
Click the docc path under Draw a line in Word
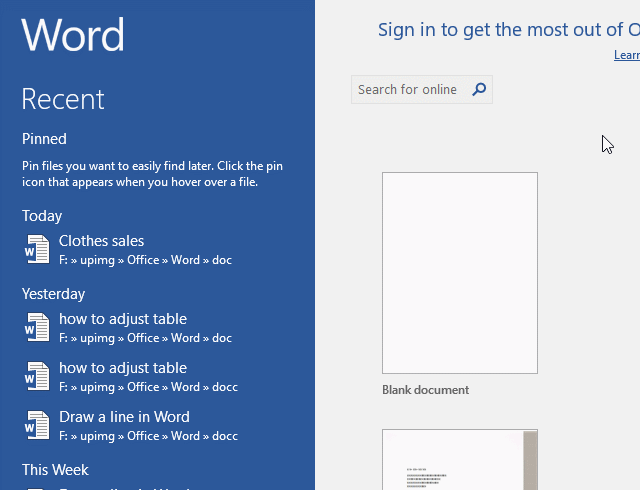tap(148, 436)
